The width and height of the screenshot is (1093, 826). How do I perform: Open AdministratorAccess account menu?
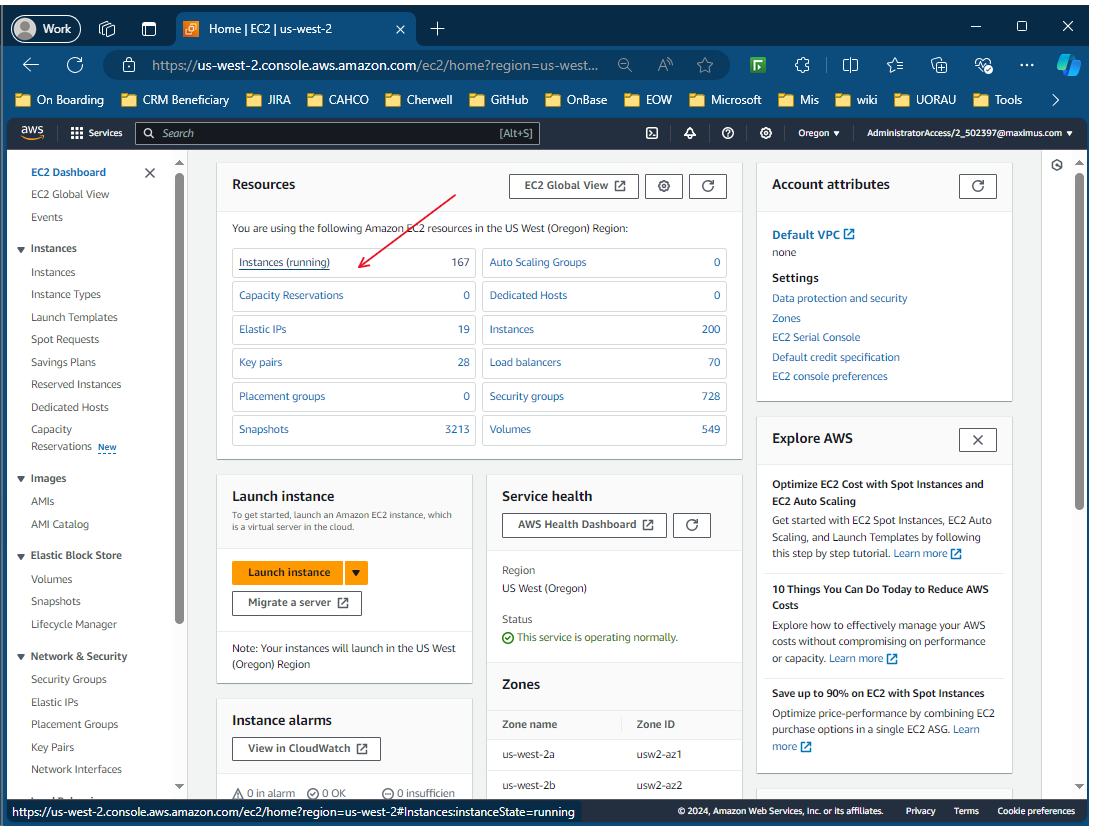(969, 133)
